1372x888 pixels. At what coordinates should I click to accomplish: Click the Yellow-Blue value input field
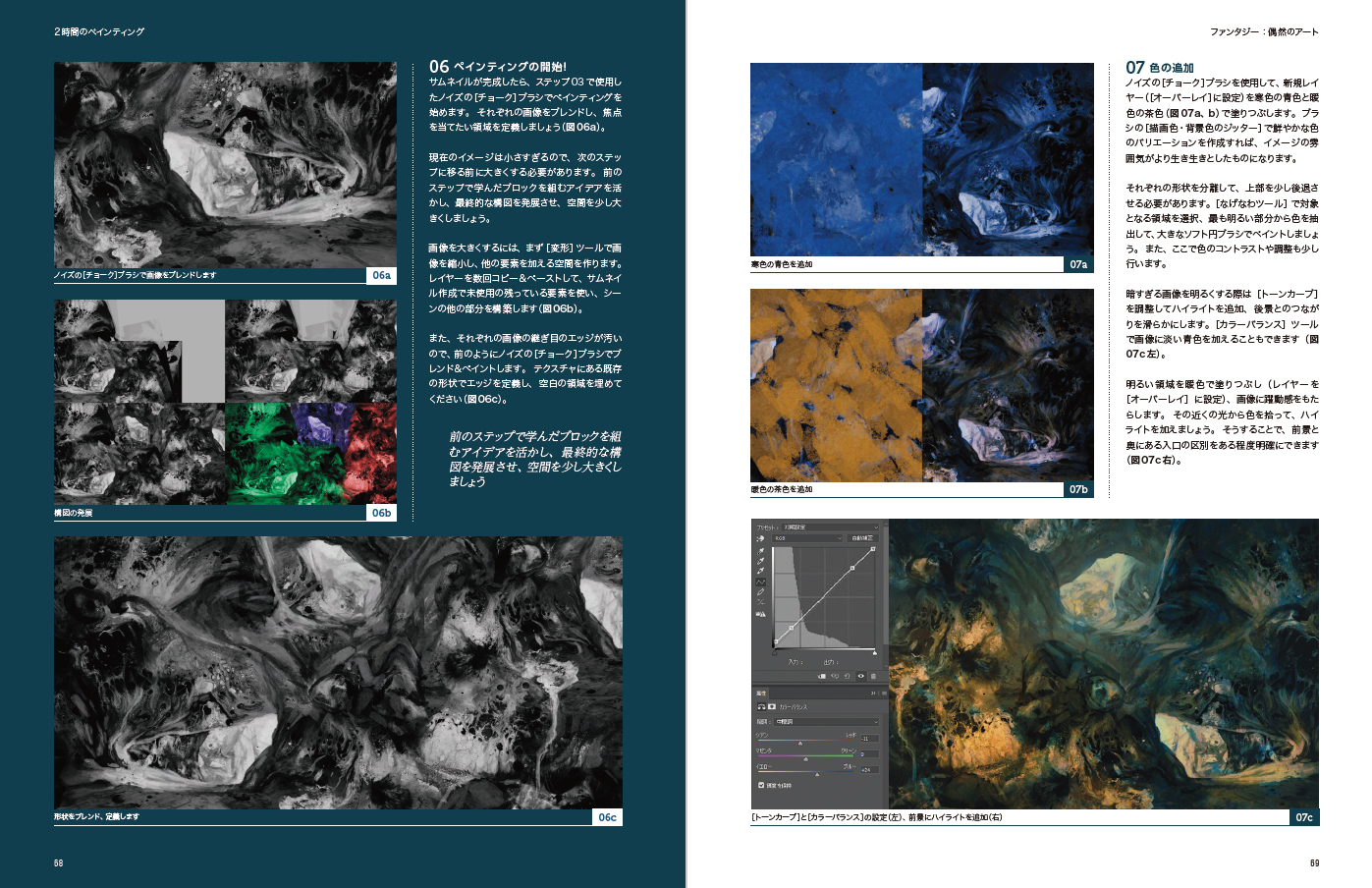tap(868, 769)
